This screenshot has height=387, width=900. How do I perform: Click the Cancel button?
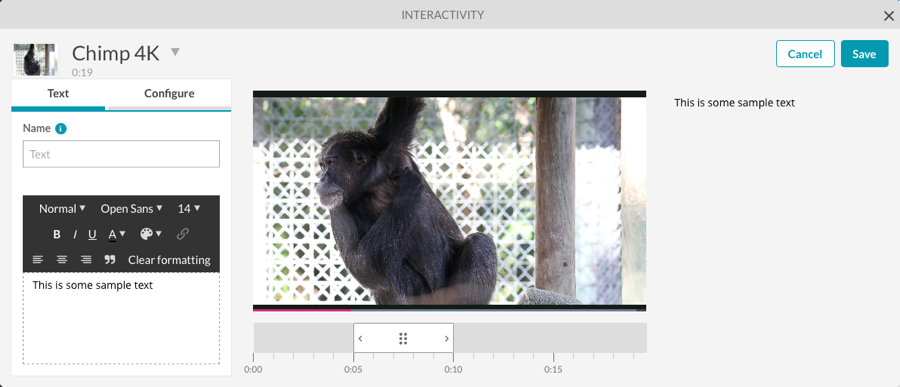(x=805, y=54)
